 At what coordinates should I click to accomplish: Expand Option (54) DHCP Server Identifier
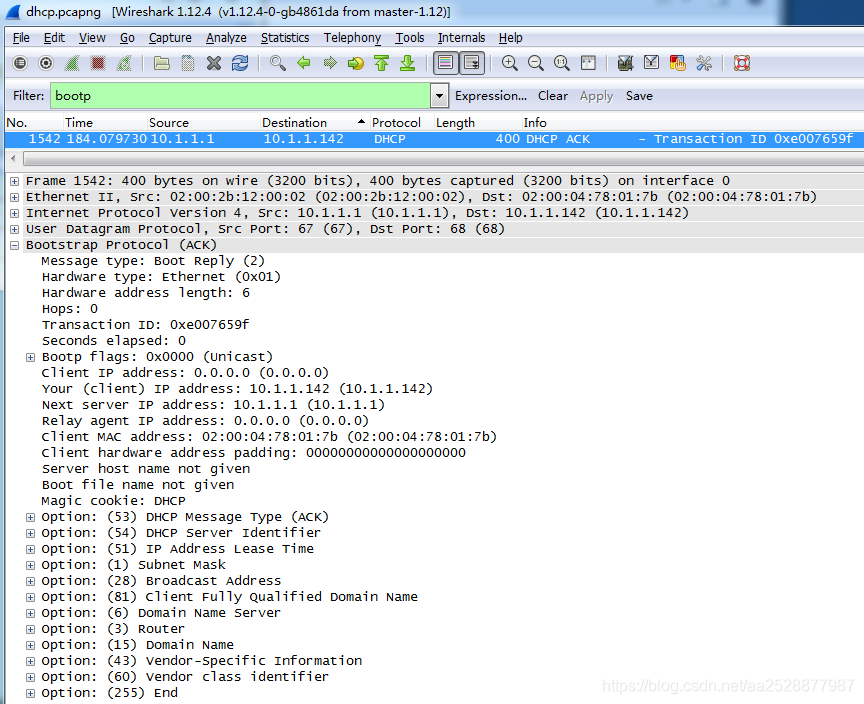pos(31,533)
